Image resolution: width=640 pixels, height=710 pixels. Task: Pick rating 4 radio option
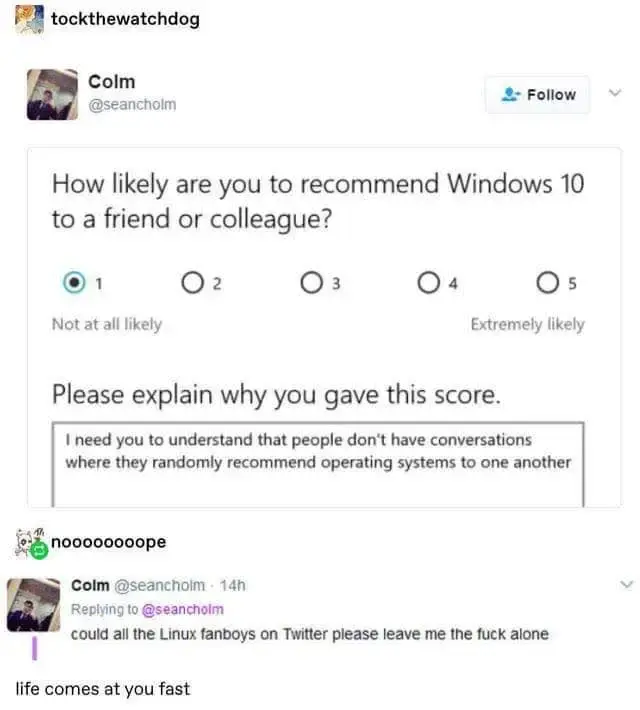pyautogui.click(x=428, y=283)
